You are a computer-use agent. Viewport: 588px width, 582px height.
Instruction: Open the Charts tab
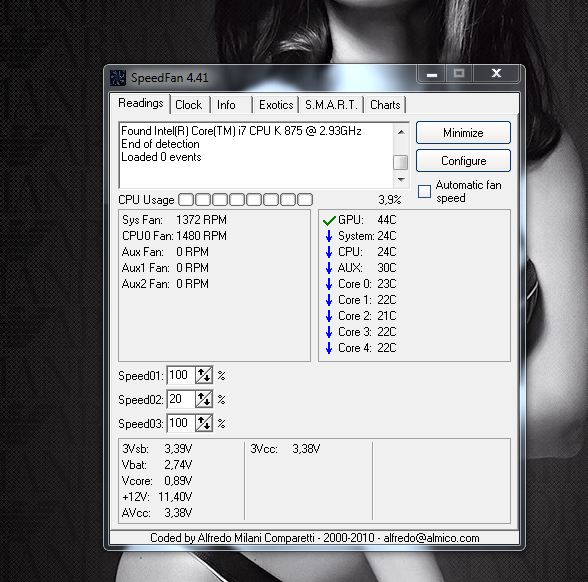coord(385,105)
